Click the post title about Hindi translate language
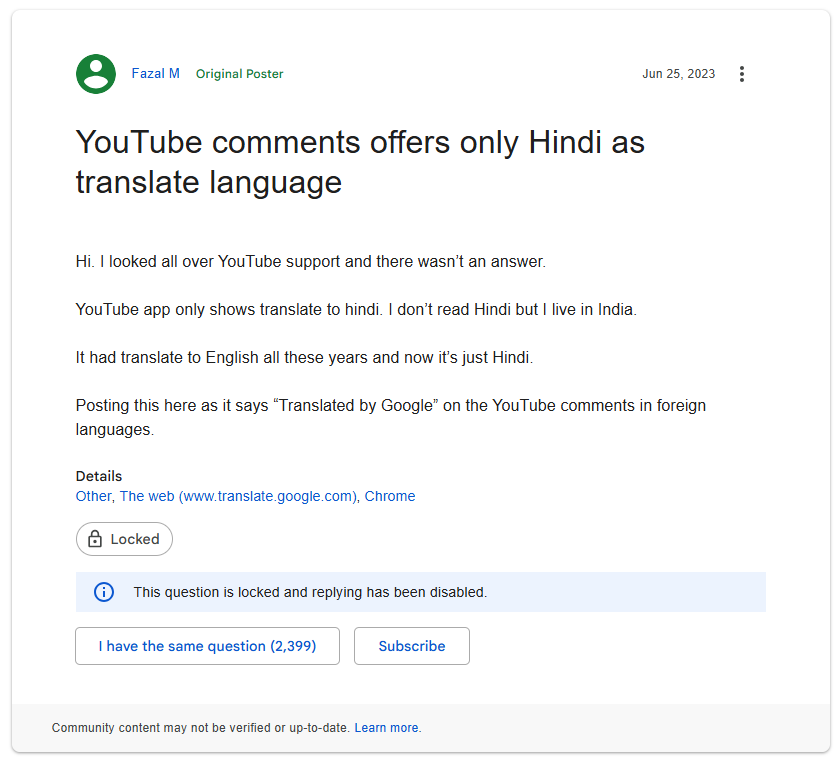Screen dimensions: 835x759 [360, 162]
